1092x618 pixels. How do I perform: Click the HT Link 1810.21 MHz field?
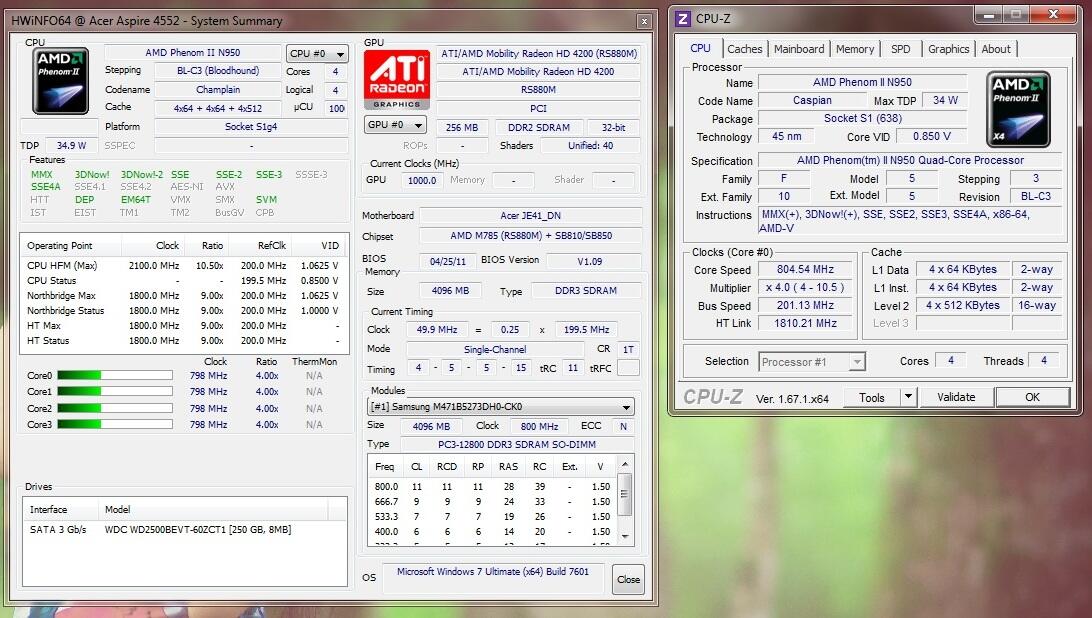[805, 323]
